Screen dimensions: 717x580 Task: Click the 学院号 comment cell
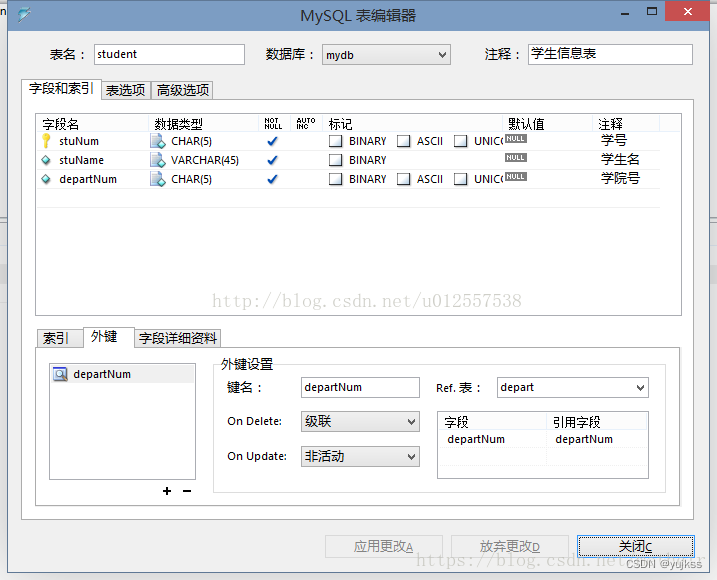[620, 178]
